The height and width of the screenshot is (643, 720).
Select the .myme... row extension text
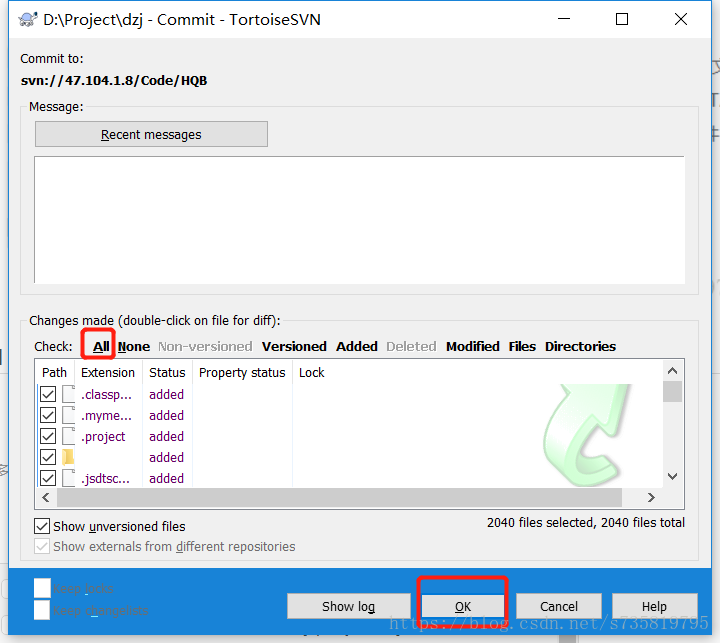(x=107, y=416)
